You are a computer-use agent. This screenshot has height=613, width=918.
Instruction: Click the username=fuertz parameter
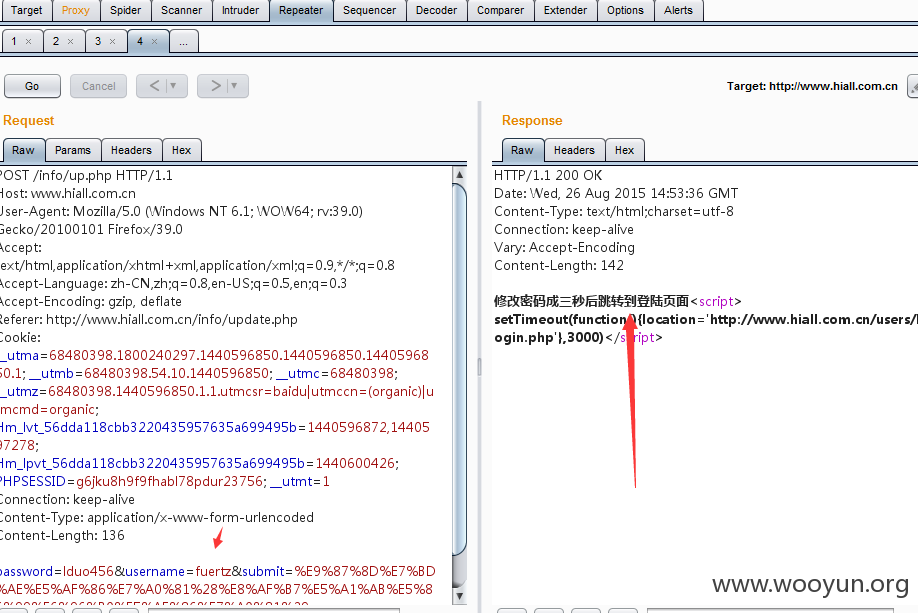tap(178, 572)
